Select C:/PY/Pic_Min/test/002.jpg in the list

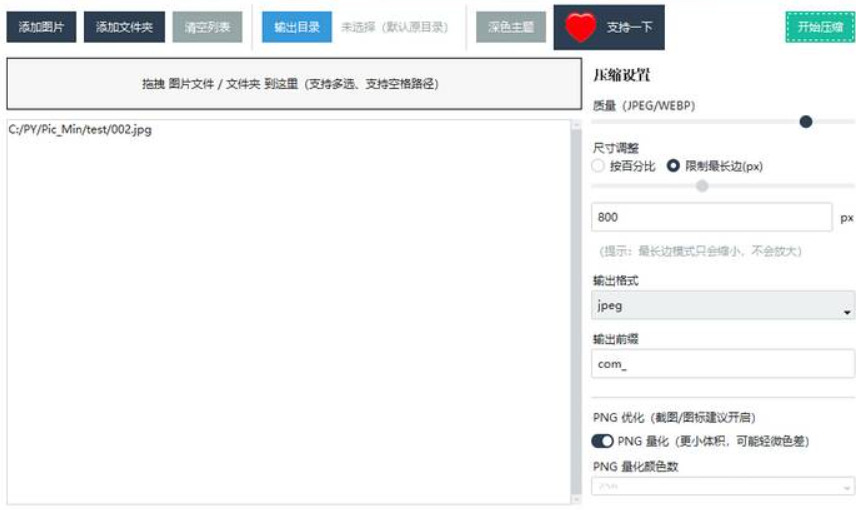click(80, 129)
